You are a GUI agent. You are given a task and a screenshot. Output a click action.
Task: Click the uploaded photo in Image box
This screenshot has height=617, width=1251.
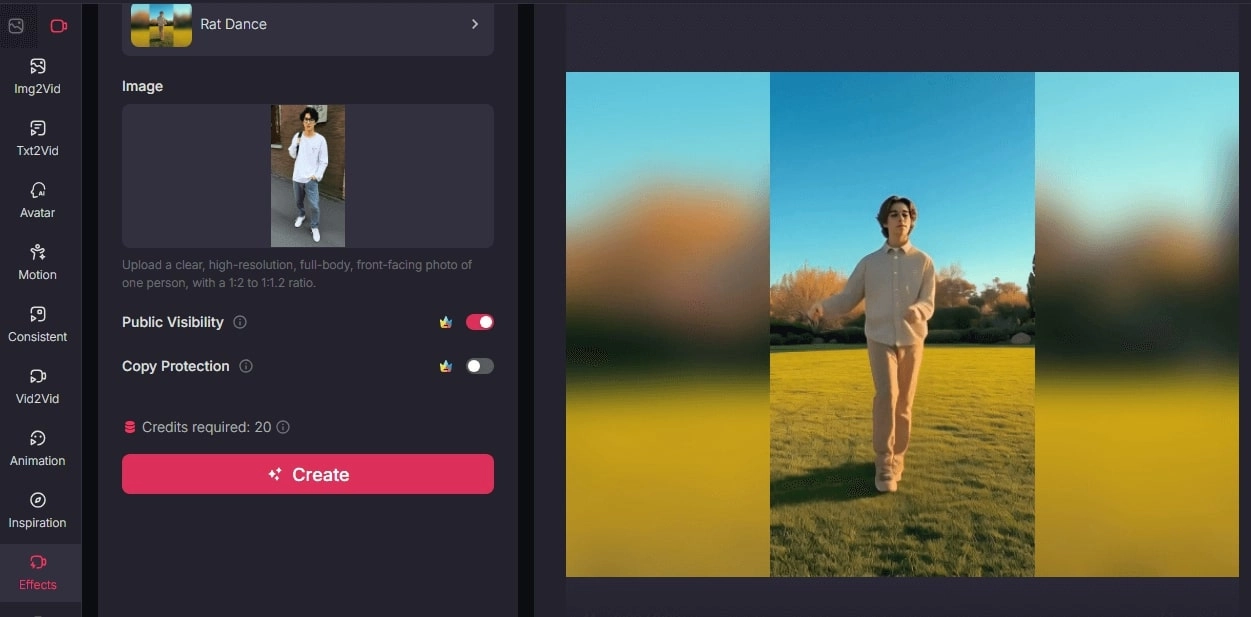coord(308,176)
